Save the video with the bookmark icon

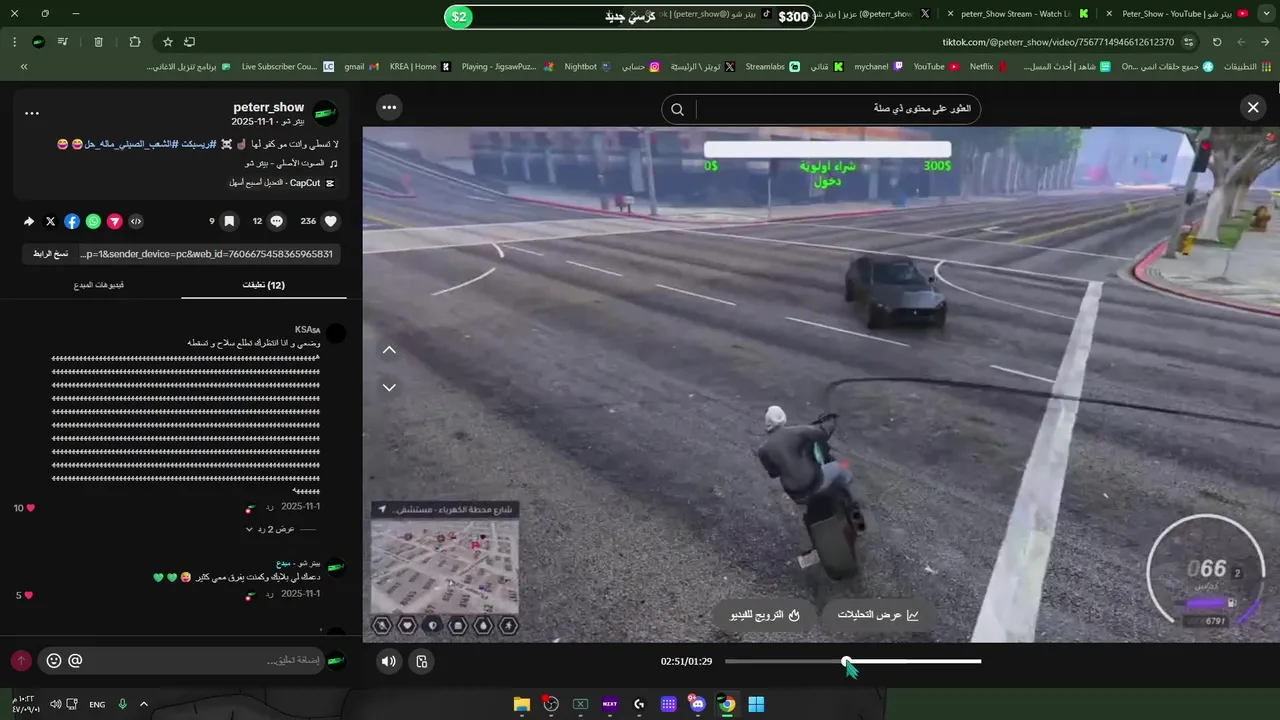pos(229,221)
